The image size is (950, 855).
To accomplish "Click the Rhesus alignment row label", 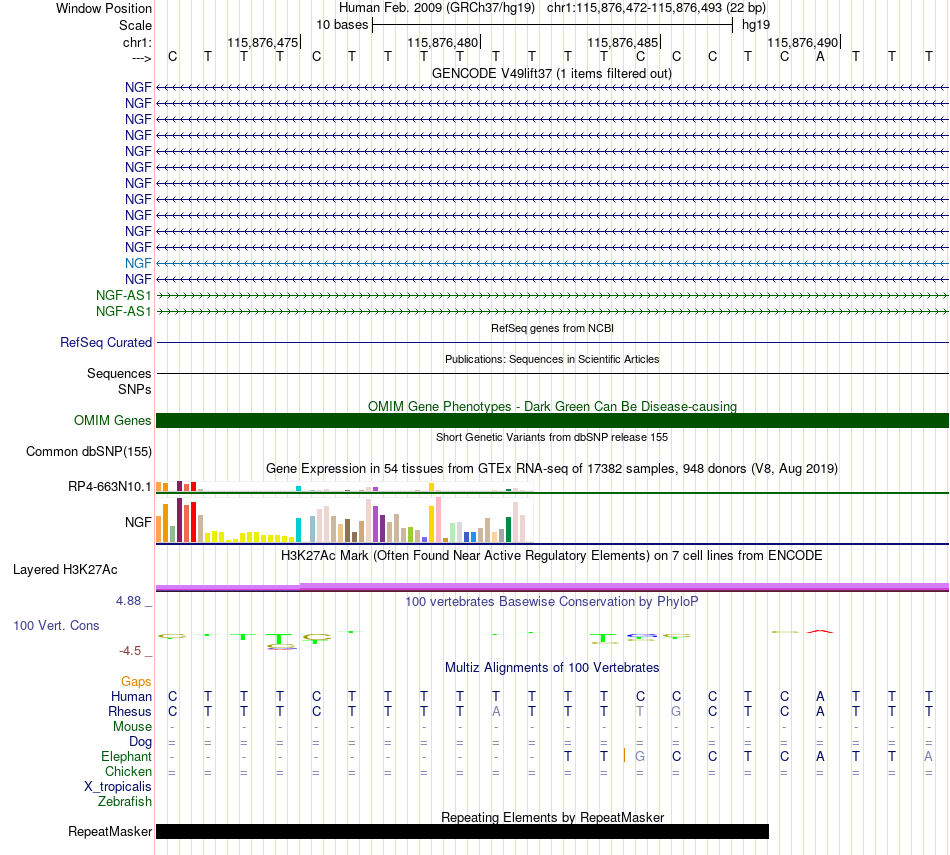I will point(130,711).
